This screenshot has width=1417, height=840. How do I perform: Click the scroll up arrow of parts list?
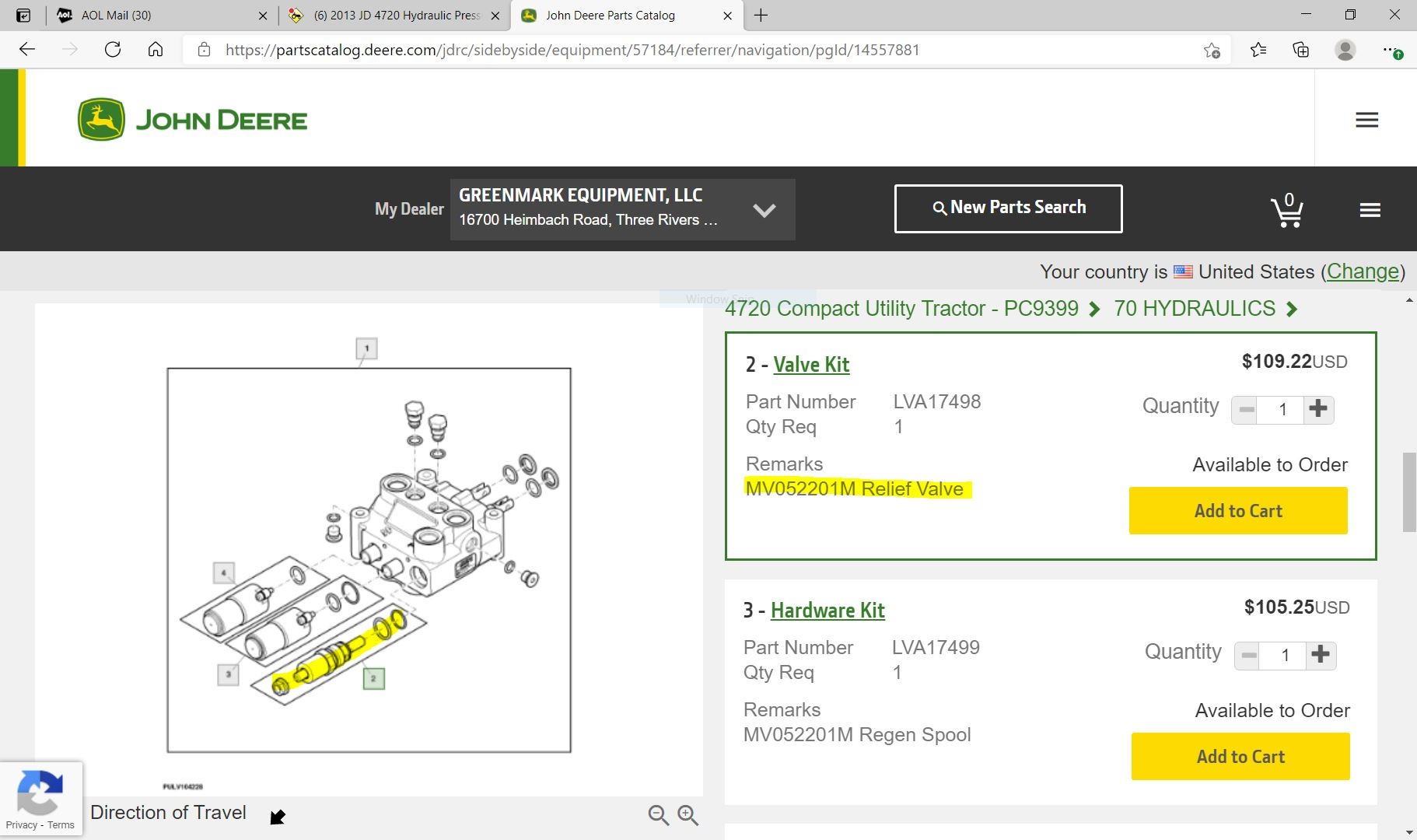point(1409,300)
